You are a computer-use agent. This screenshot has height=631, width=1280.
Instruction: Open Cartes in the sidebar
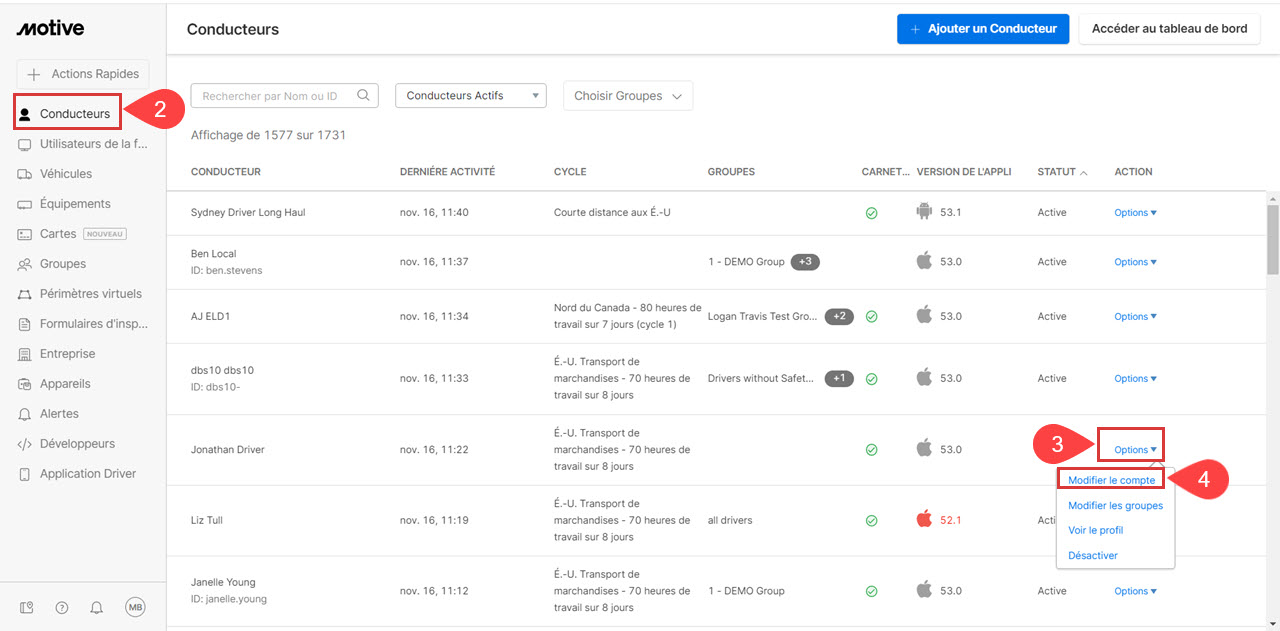[x=72, y=234]
